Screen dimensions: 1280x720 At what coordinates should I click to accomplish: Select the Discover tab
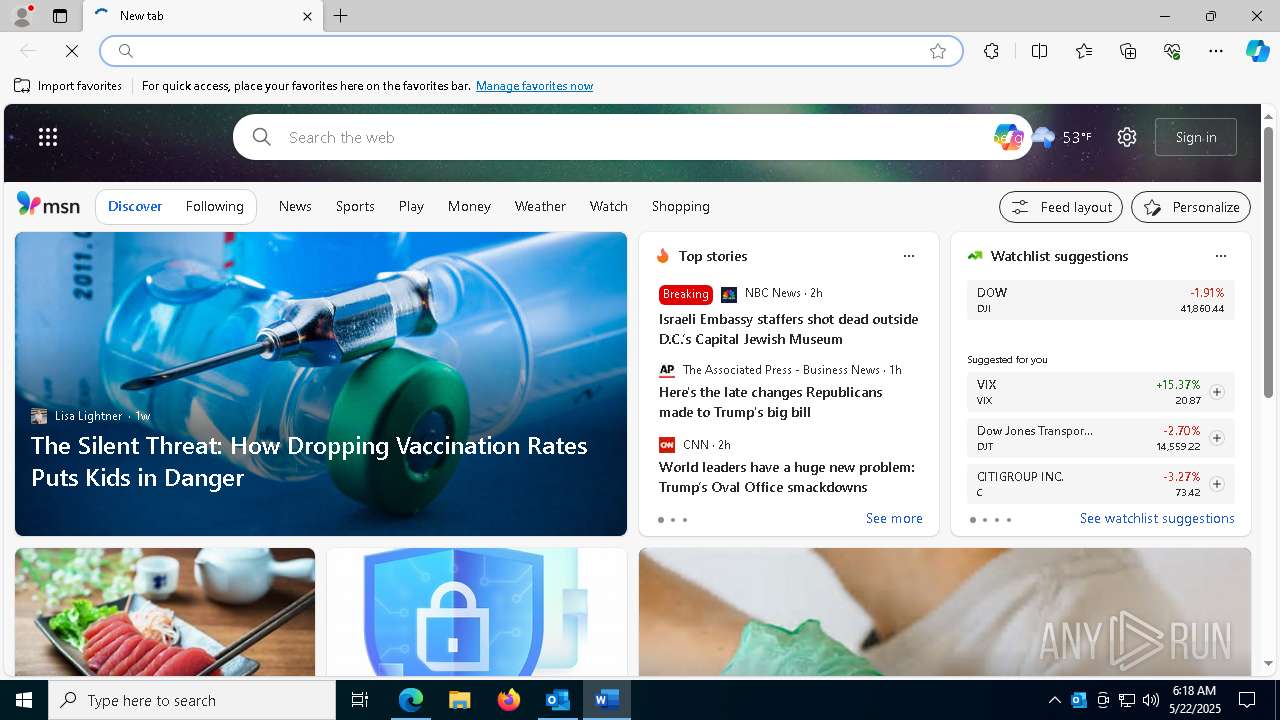click(135, 206)
